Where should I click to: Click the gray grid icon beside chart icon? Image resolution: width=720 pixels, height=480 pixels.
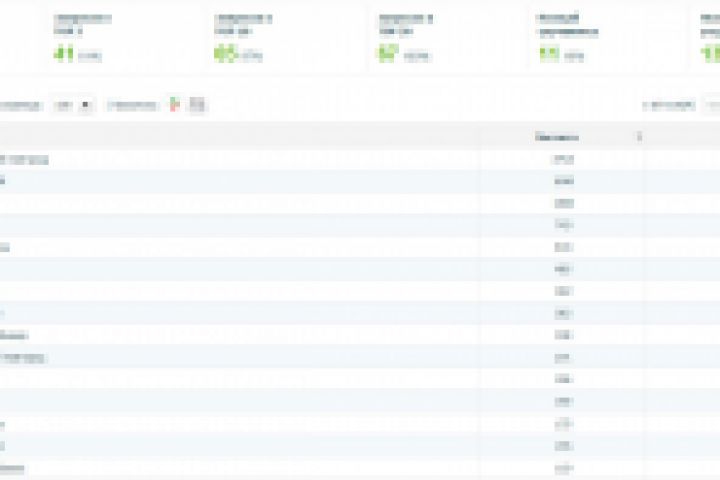coord(197,105)
